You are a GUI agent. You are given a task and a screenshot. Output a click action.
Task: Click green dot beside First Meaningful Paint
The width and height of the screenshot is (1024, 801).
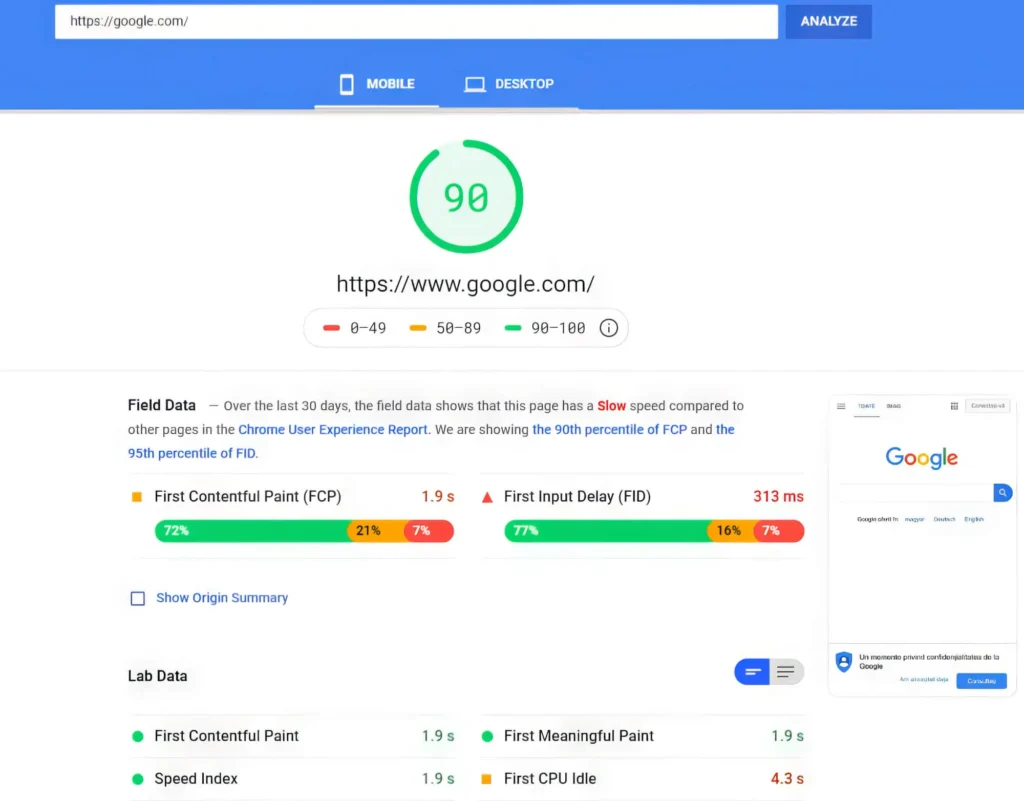pos(487,736)
